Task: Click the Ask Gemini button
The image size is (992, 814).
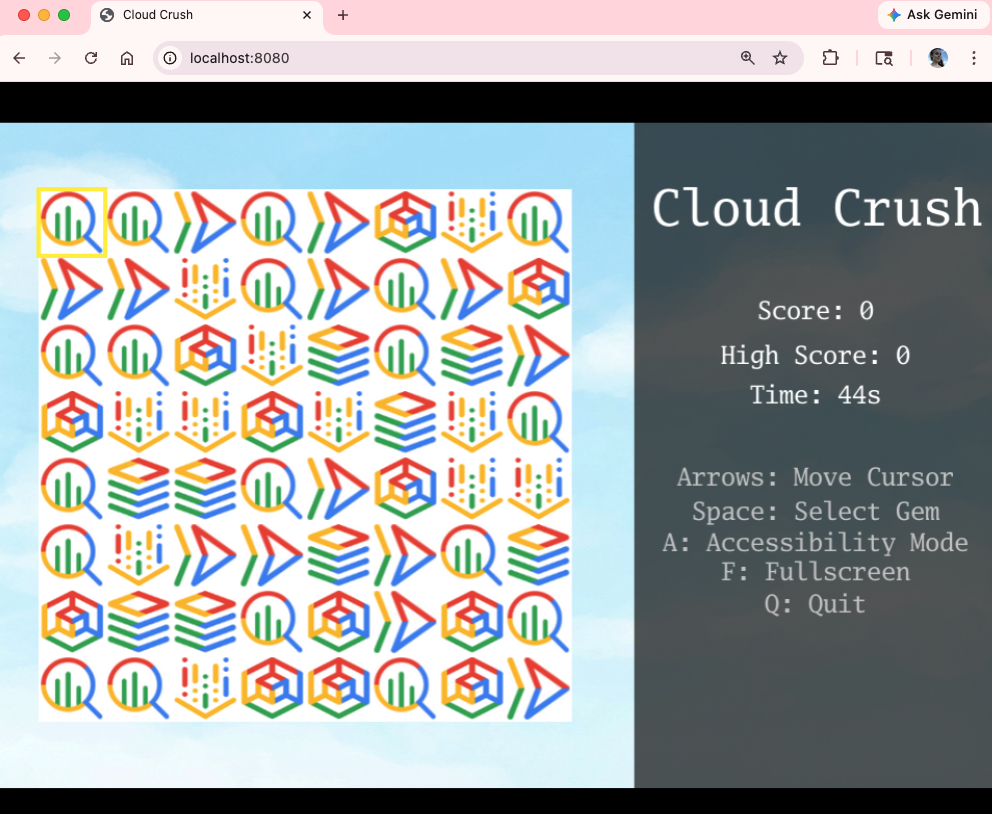Action: click(931, 15)
